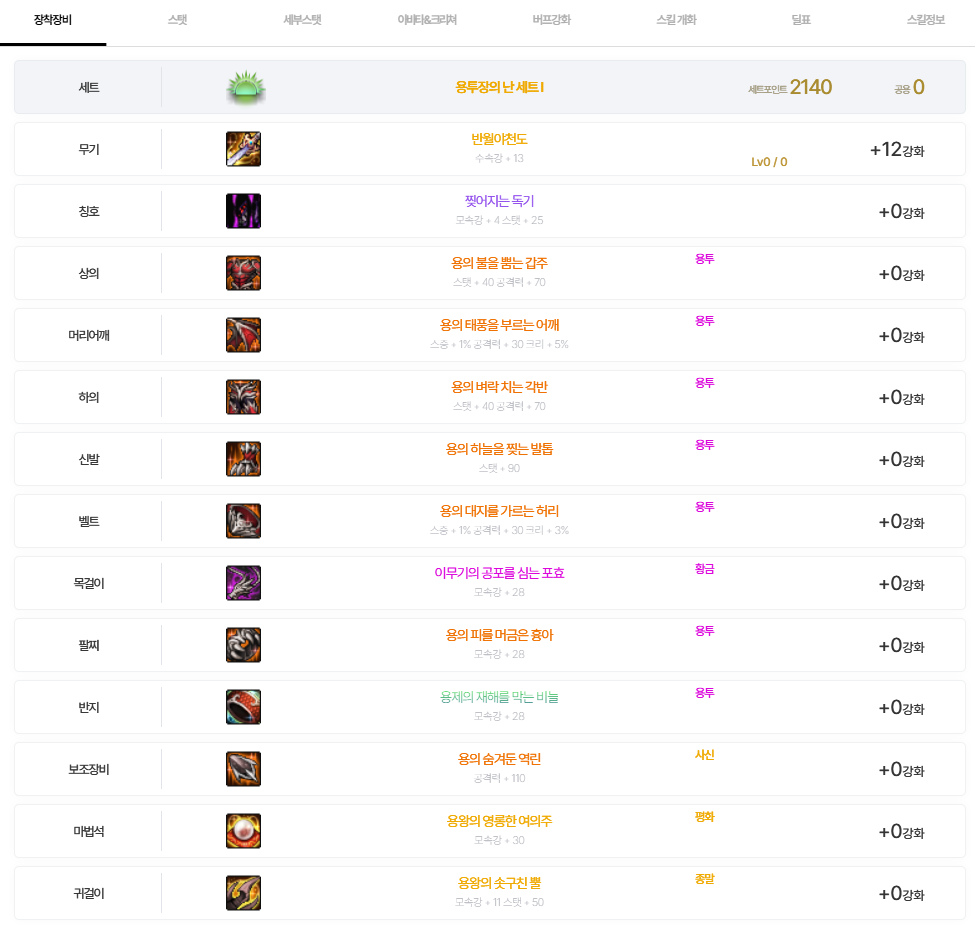Click the 상의 armor icon
Viewport: 975px width, 933px height.
click(x=243, y=273)
